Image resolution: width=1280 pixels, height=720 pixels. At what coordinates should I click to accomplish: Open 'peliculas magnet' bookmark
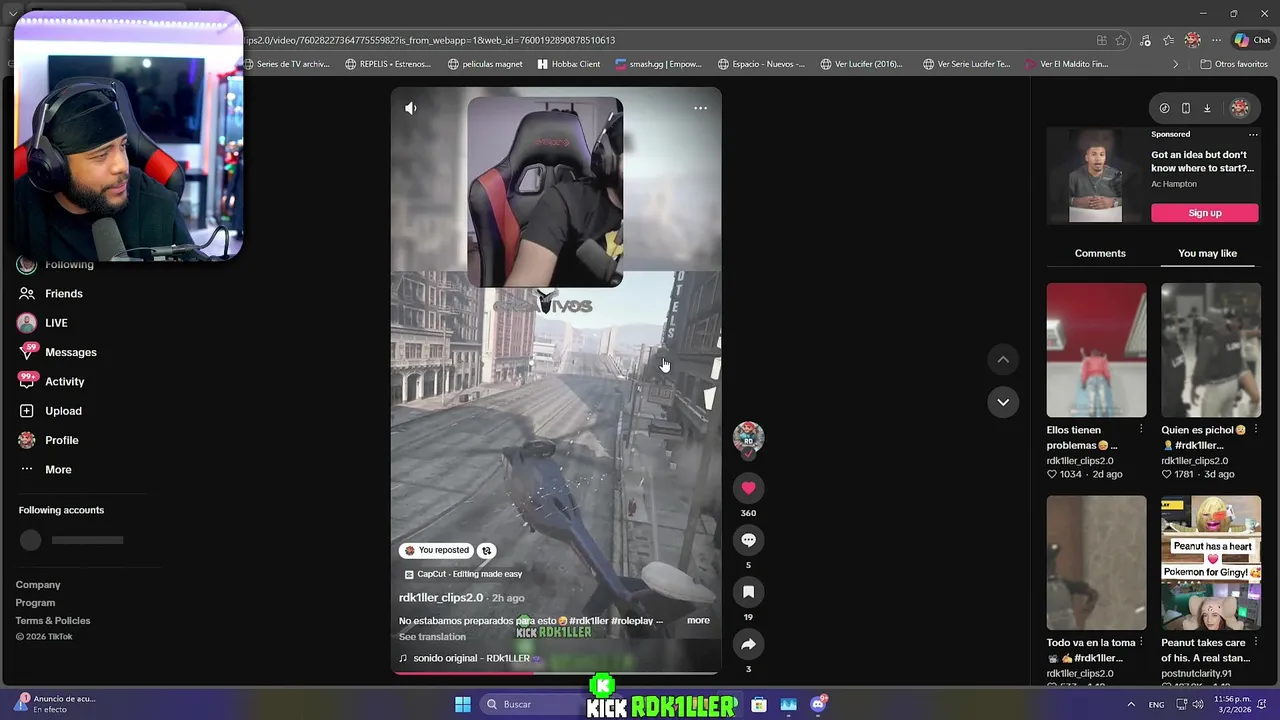pyautogui.click(x=485, y=64)
